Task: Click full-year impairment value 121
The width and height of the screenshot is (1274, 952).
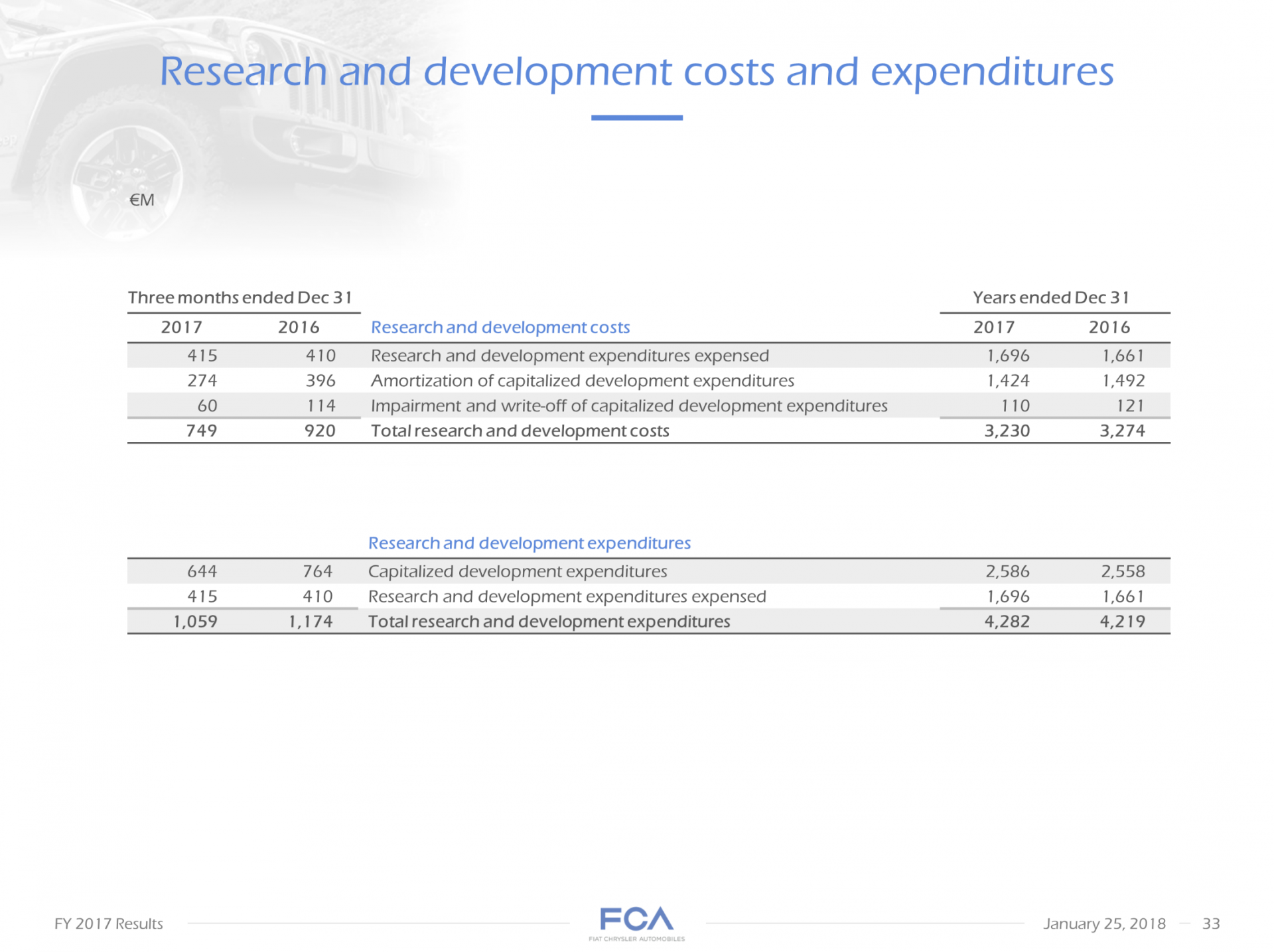Action: pos(1131,405)
